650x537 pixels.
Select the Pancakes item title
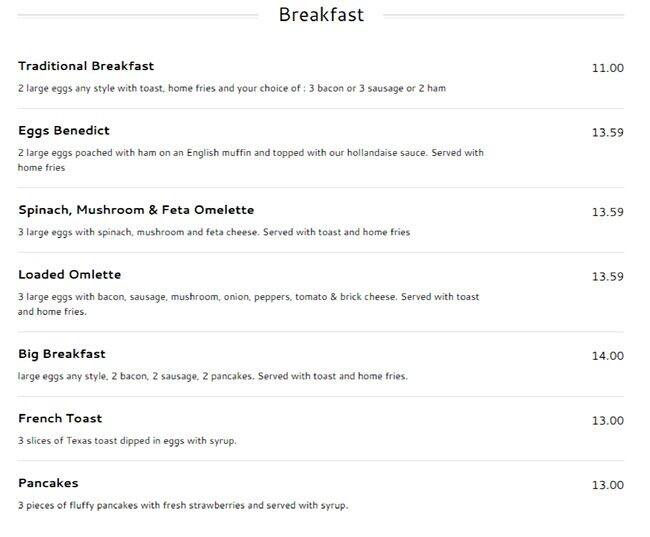[x=48, y=484]
